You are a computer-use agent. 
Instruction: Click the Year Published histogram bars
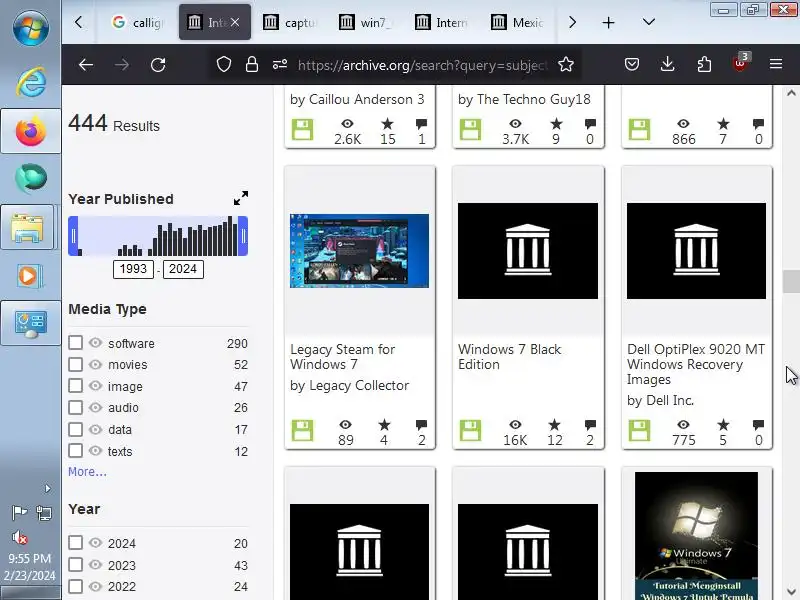(x=158, y=236)
